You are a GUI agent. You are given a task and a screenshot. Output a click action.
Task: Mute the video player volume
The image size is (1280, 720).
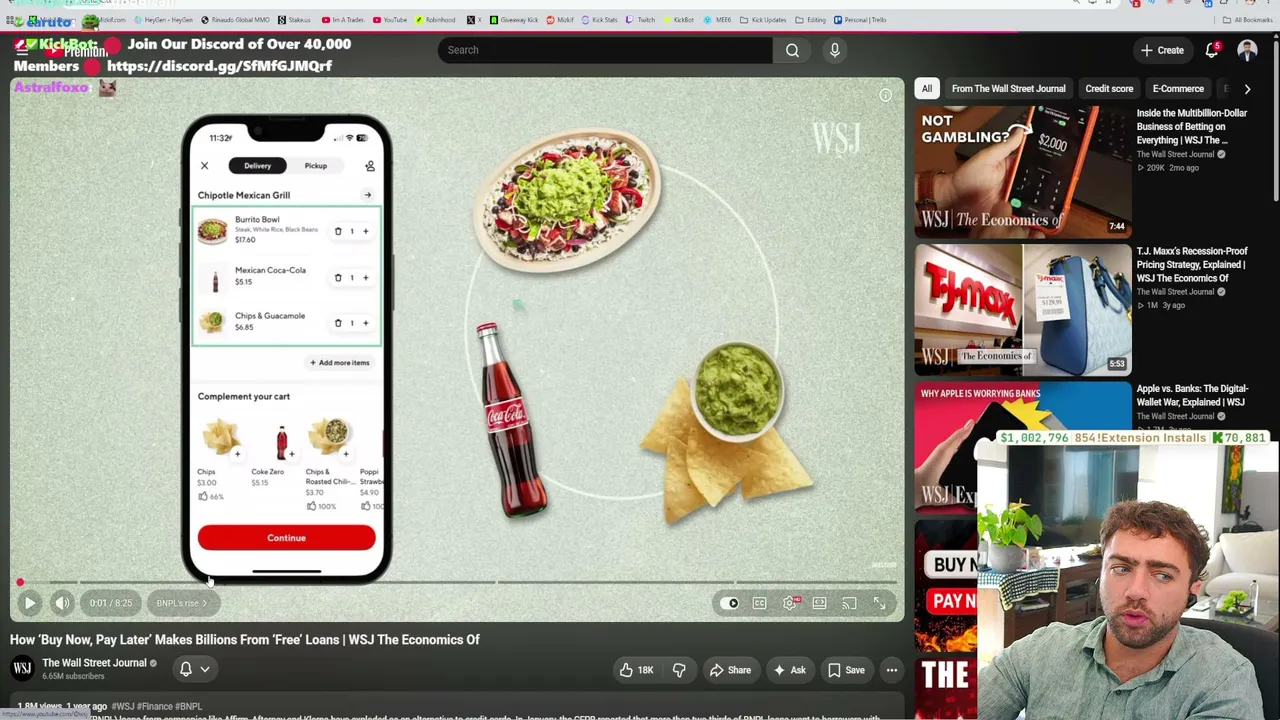(x=62, y=603)
